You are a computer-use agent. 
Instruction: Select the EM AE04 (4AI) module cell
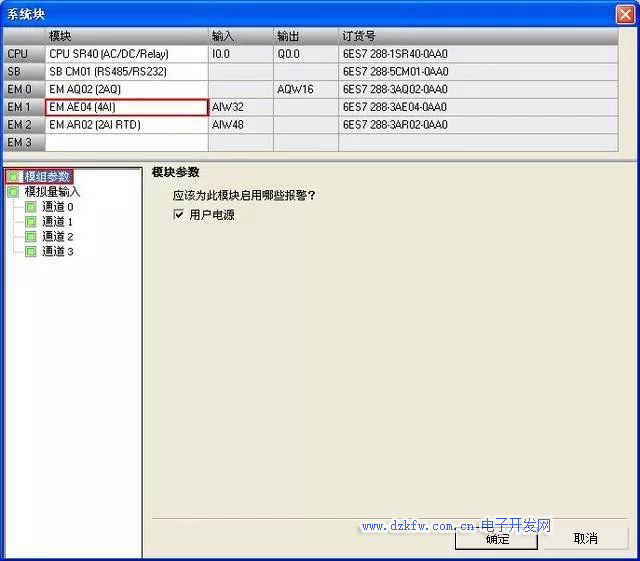point(126,107)
